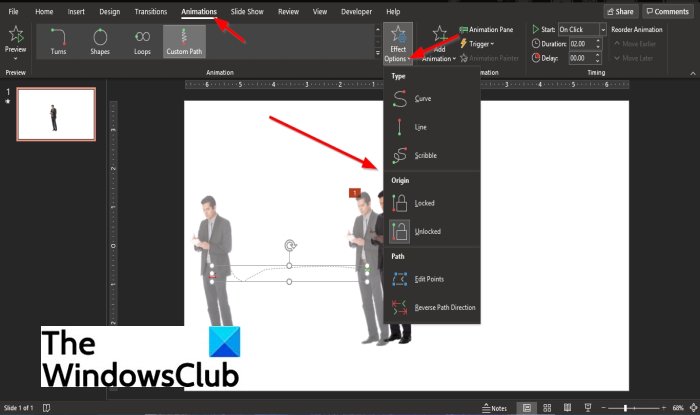700x415 pixels.
Task: Click Reverse Path Direction icon
Action: [400, 307]
